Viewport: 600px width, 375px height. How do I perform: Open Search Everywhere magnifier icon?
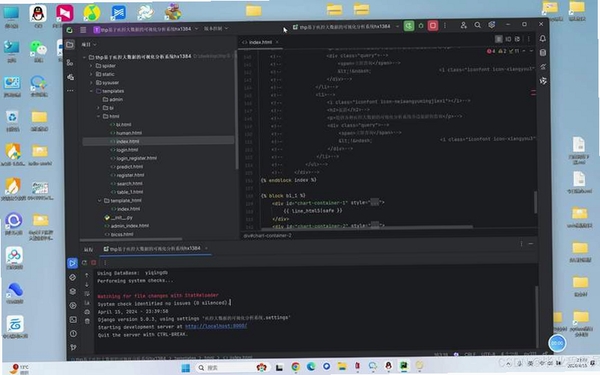coord(478,25)
